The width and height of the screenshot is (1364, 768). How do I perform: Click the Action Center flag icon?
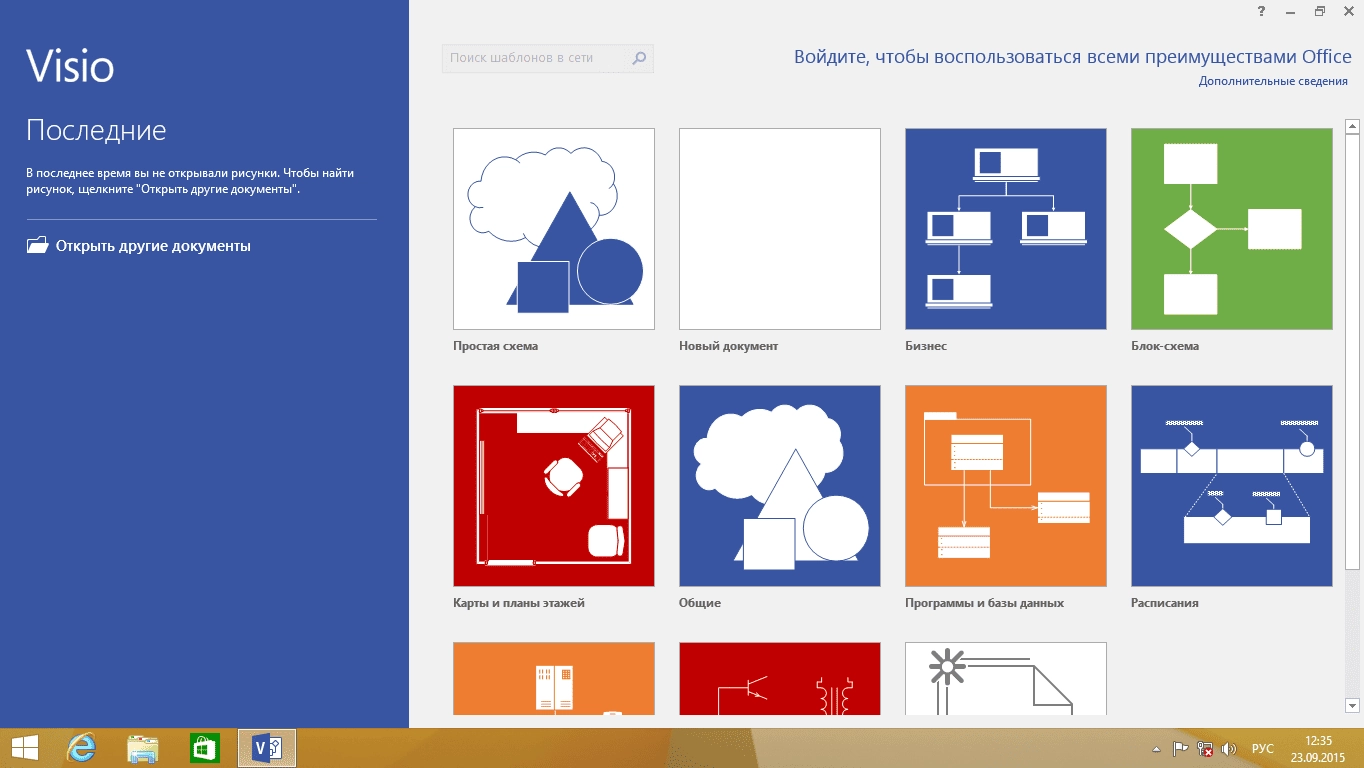(x=1180, y=749)
